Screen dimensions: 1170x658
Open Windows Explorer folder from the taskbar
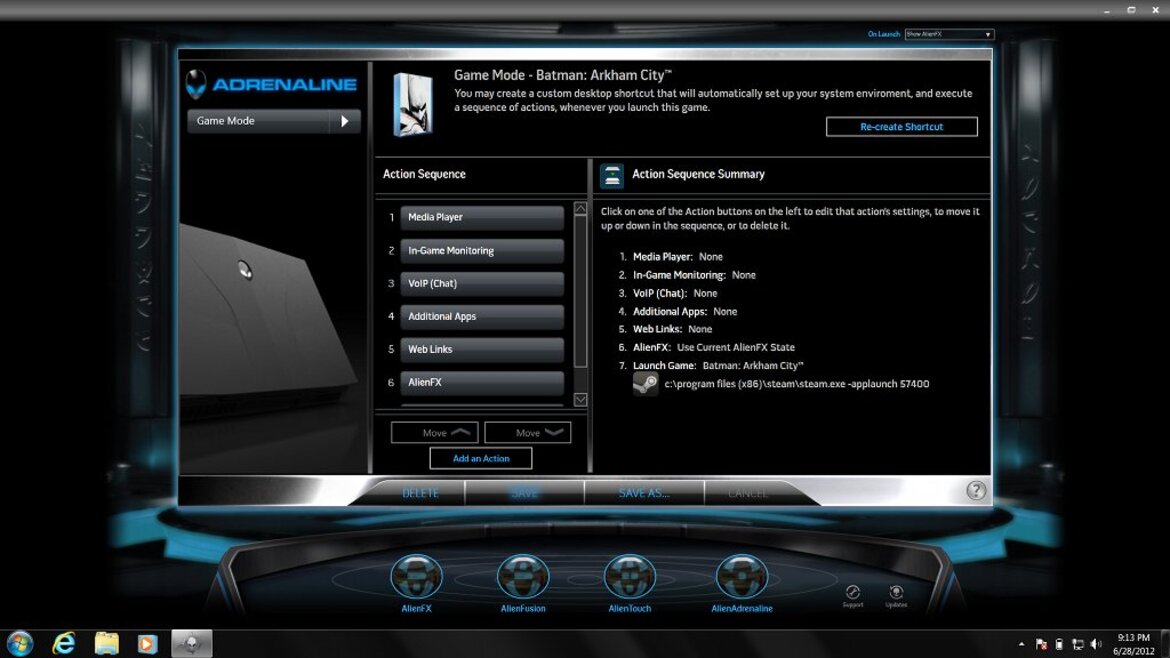point(106,643)
